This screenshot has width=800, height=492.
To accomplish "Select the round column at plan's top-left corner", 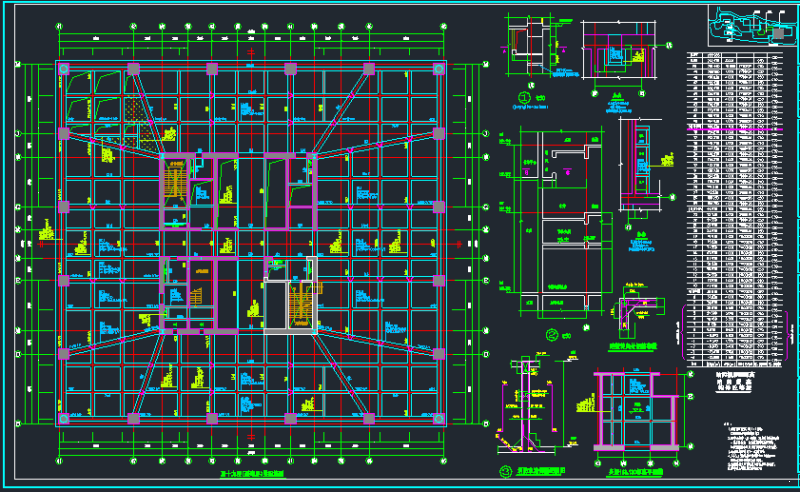I will [64, 69].
